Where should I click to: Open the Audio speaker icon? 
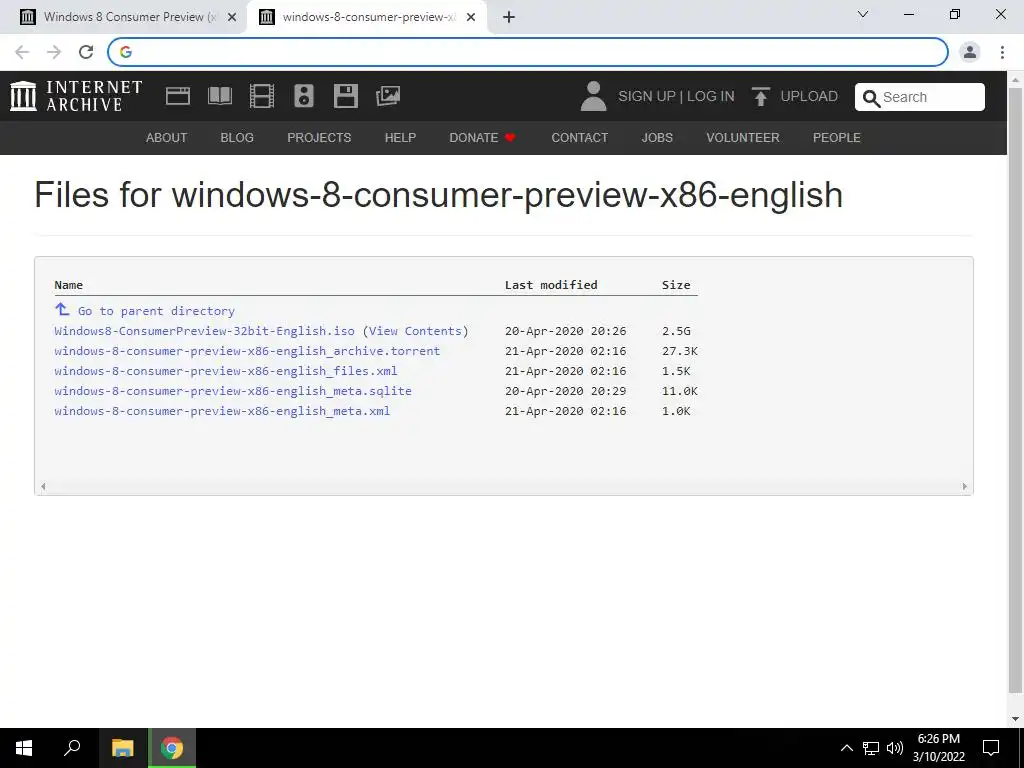304,96
